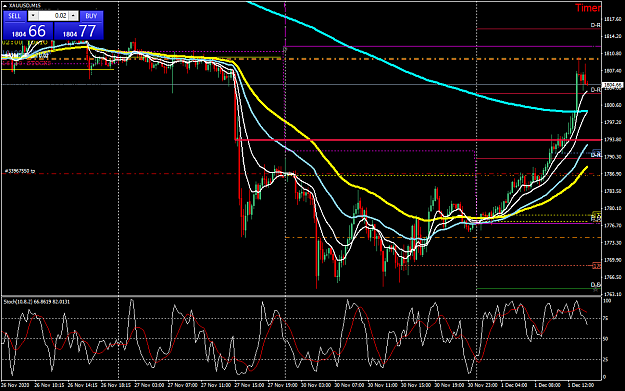Click the buy price 1804 77 panel
The width and height of the screenshot is (625, 391).
click(x=79, y=31)
